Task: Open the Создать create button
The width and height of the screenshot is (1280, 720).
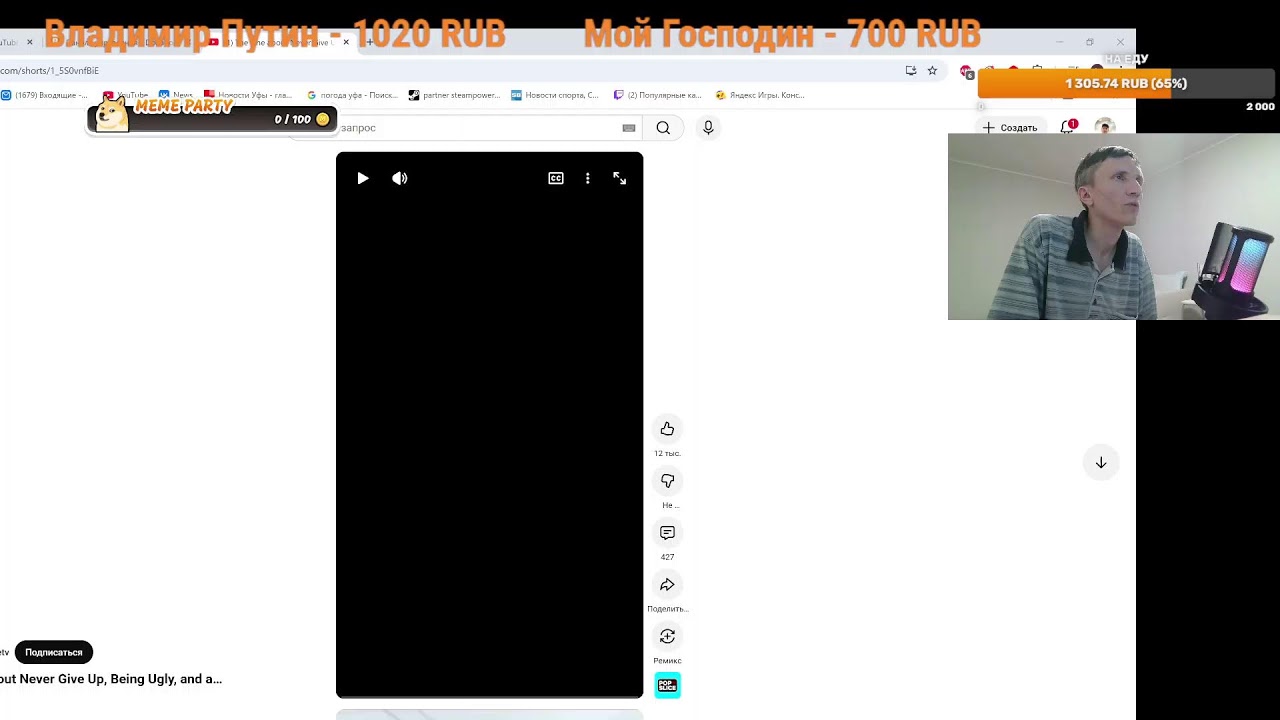Action: (x=1010, y=128)
